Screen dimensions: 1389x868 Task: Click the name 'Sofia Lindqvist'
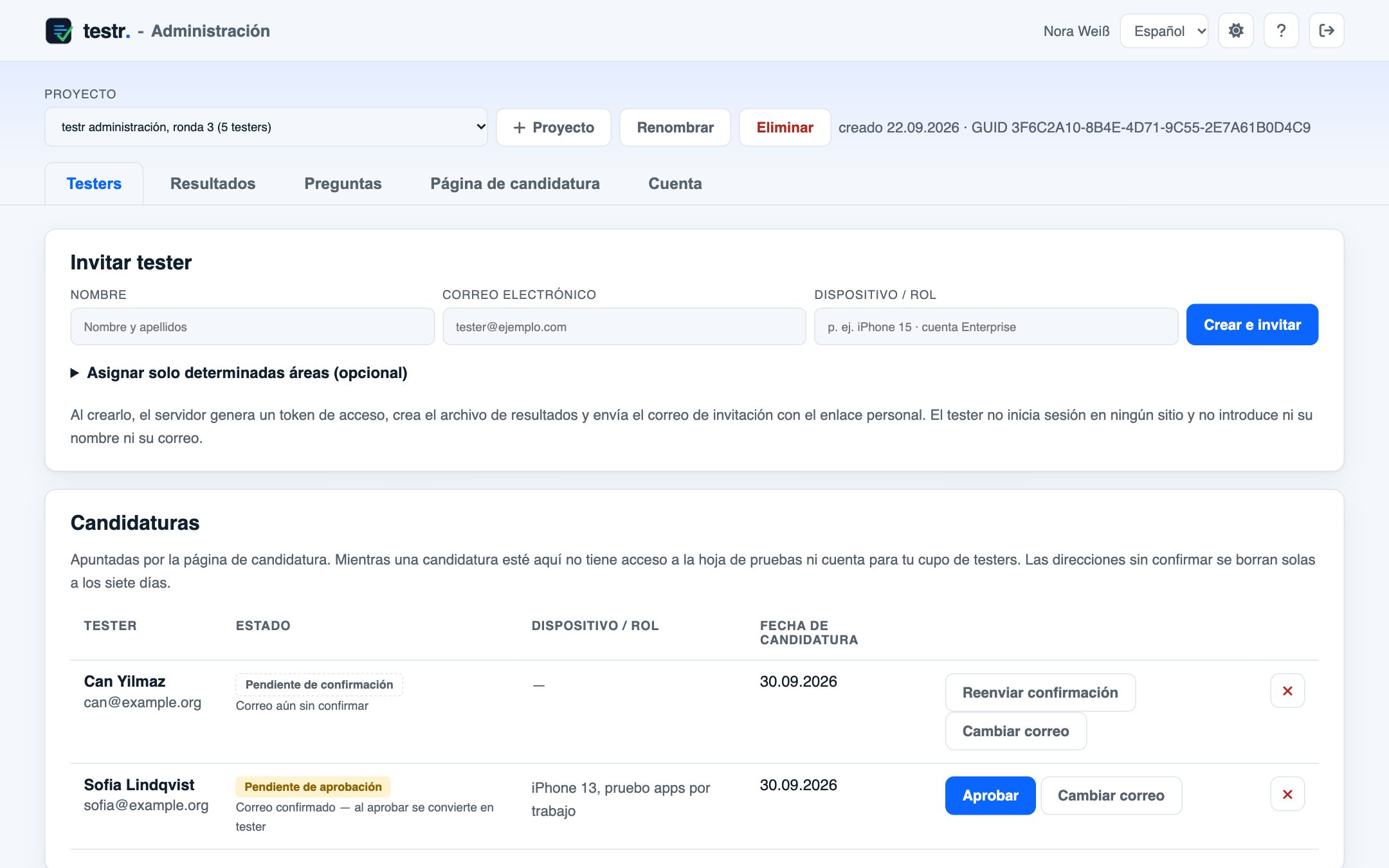click(x=139, y=784)
